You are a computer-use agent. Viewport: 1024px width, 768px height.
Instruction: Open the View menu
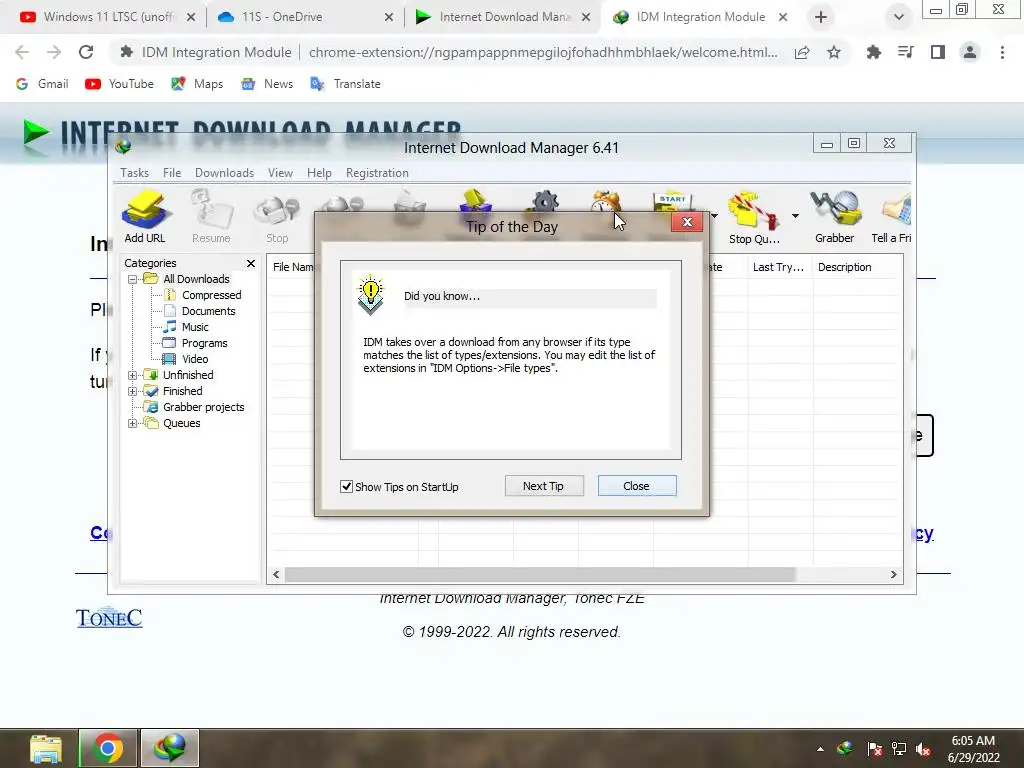280,173
